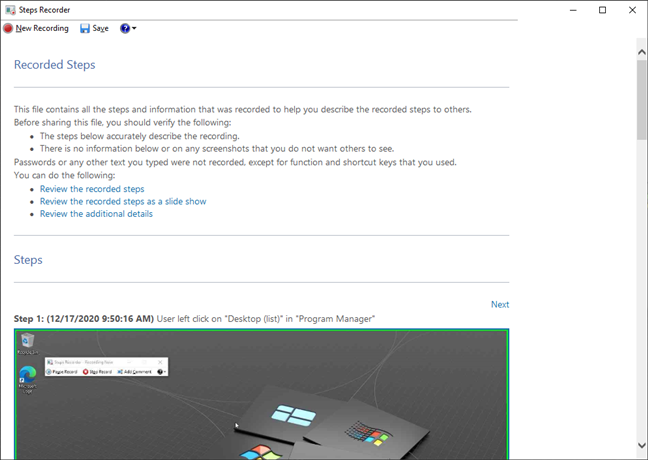
Task: Click scrollbar up arrow
Action: pos(641,52)
